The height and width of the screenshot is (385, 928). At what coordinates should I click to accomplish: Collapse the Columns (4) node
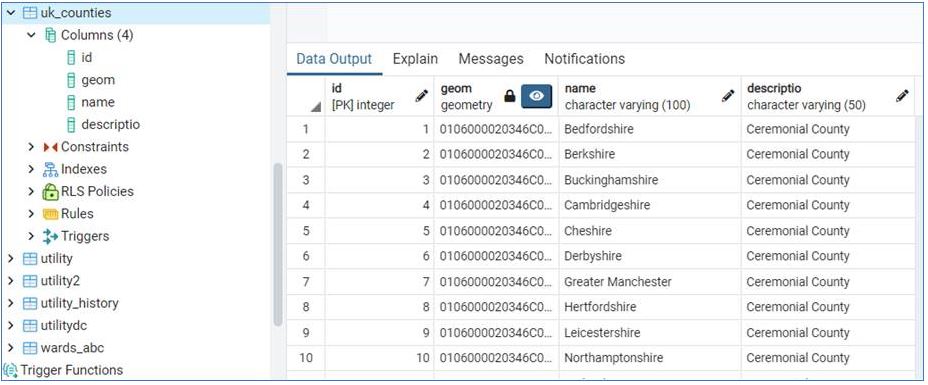point(31,35)
